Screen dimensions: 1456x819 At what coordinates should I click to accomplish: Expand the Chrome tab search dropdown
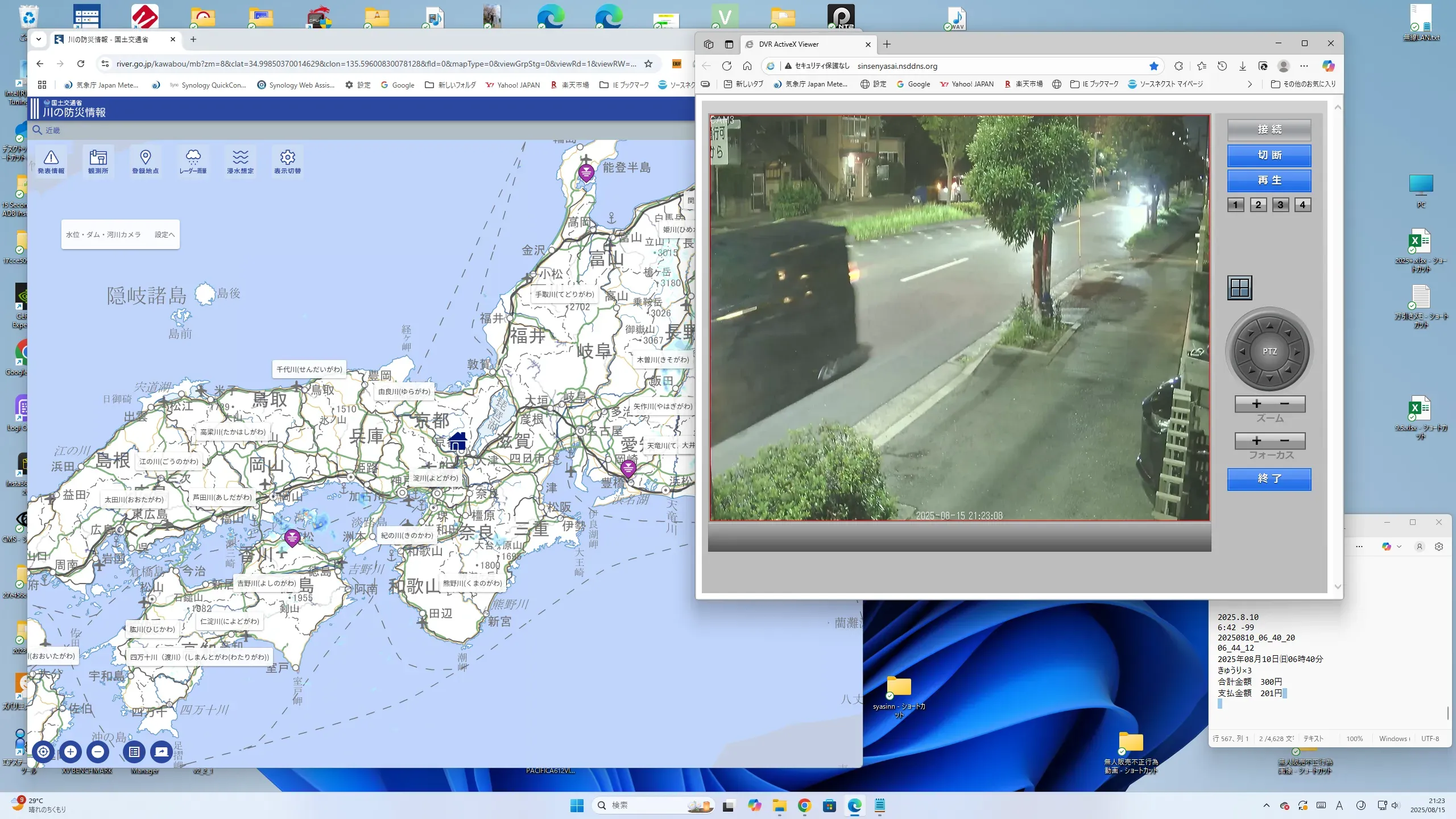(39, 39)
